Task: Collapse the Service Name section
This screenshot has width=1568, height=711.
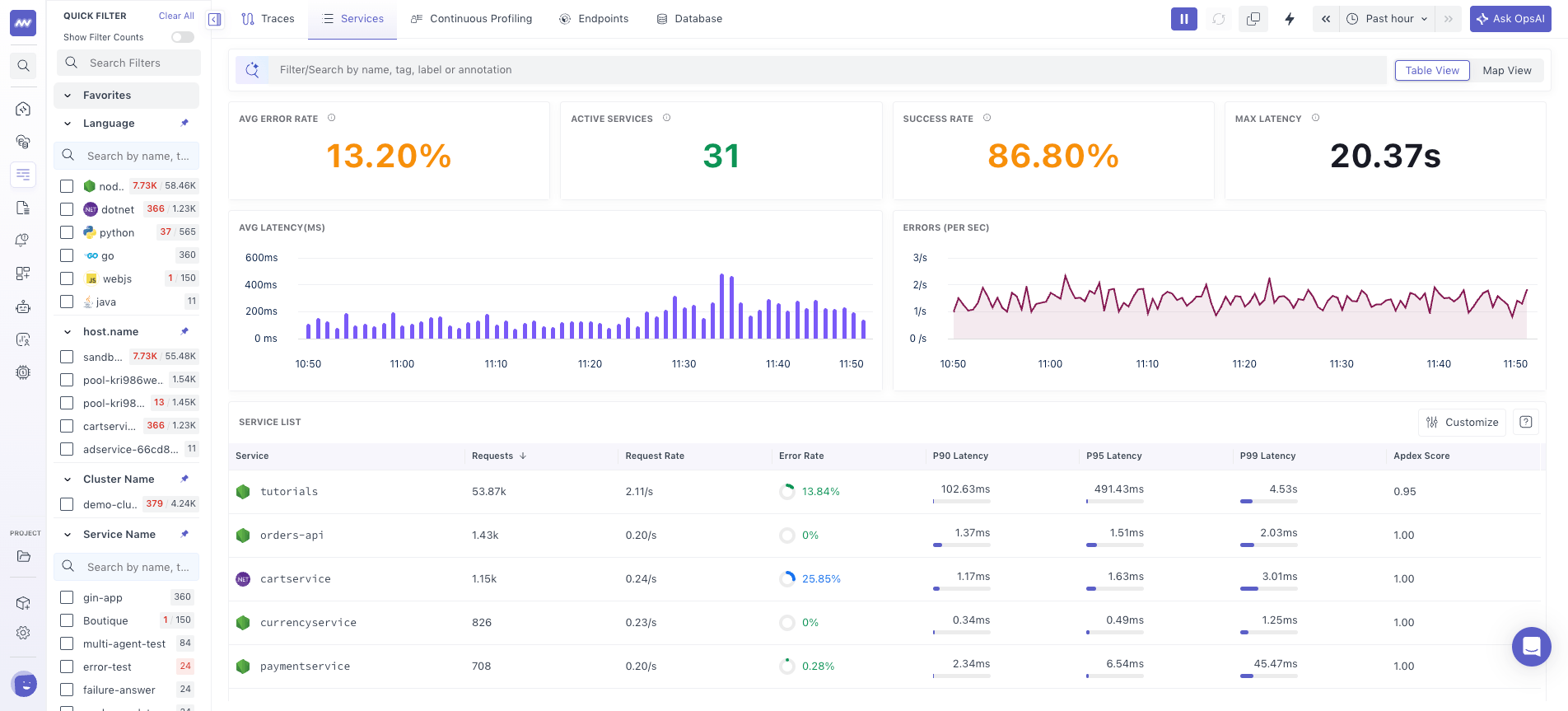Action: [x=68, y=535]
